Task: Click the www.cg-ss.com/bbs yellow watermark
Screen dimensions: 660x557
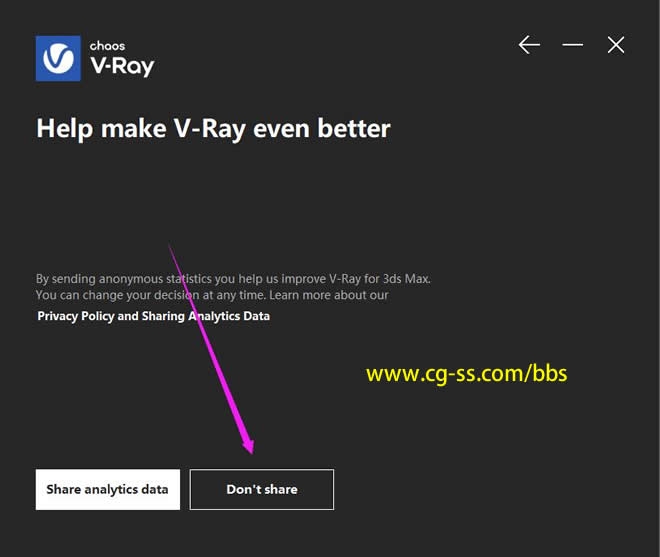Action: 466,374
